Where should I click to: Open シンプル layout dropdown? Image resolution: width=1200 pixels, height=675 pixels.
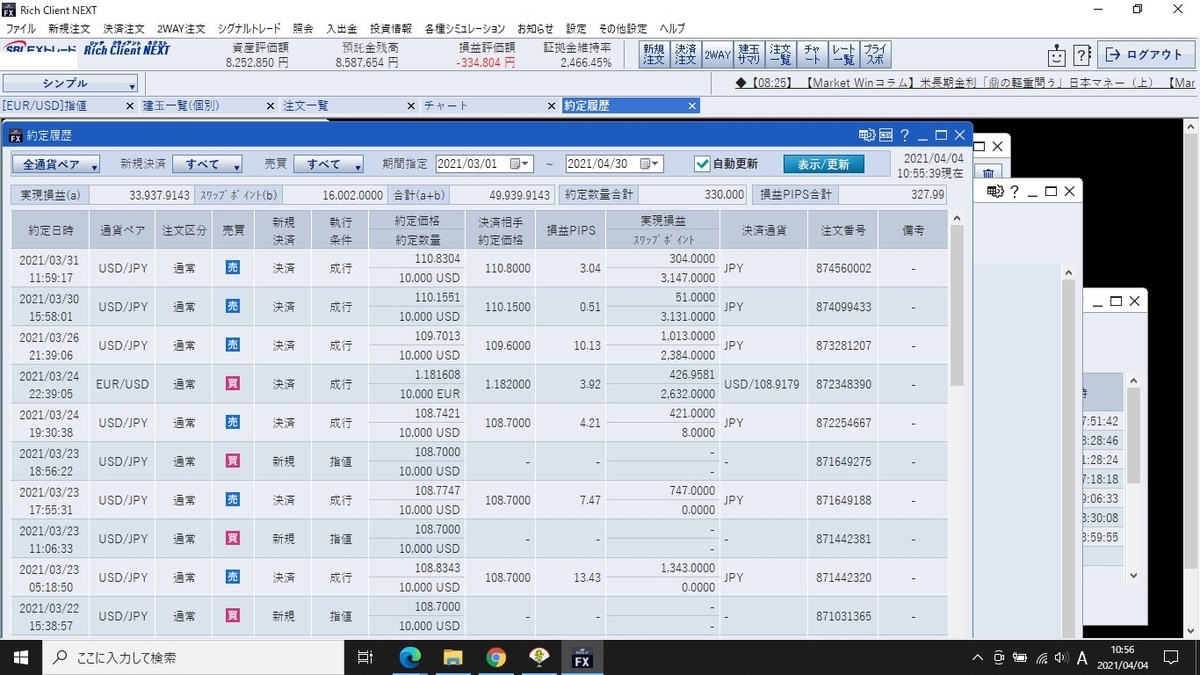tap(70, 84)
